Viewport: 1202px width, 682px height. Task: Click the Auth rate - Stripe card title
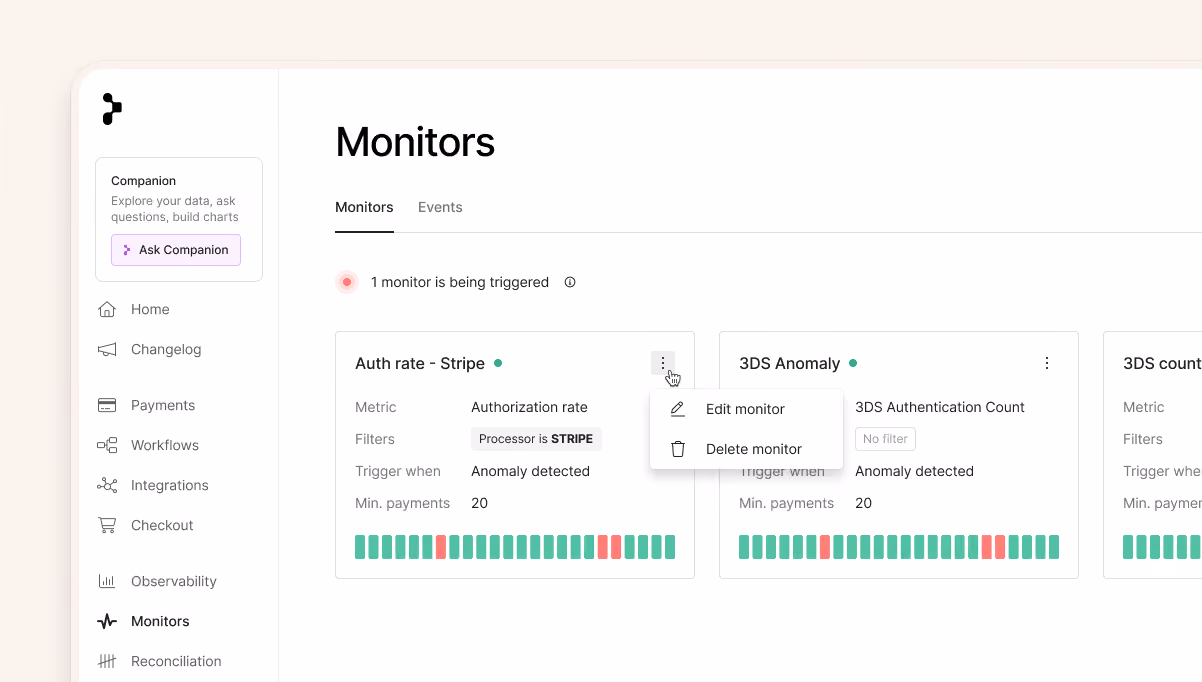coord(420,363)
